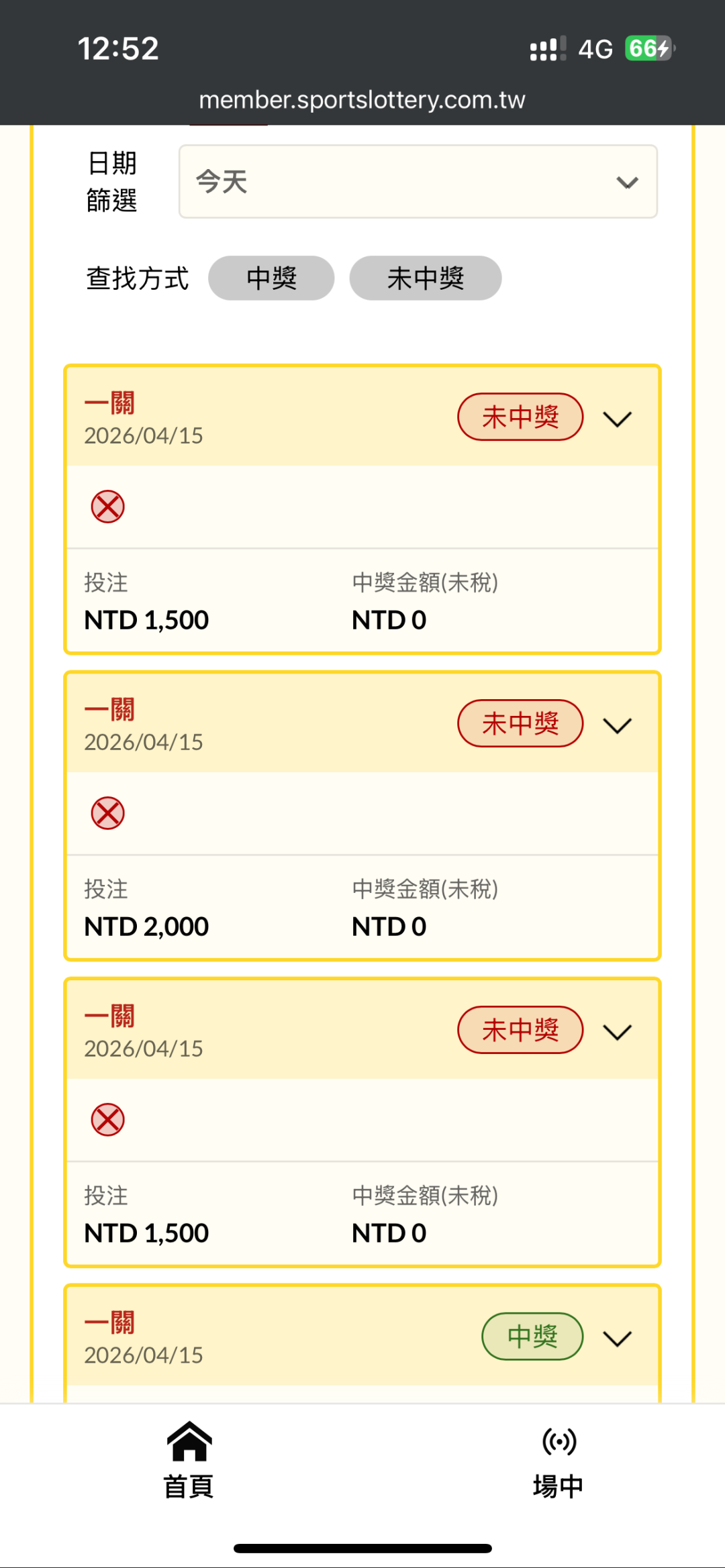Switch to the 首頁 tab label

[189, 1486]
